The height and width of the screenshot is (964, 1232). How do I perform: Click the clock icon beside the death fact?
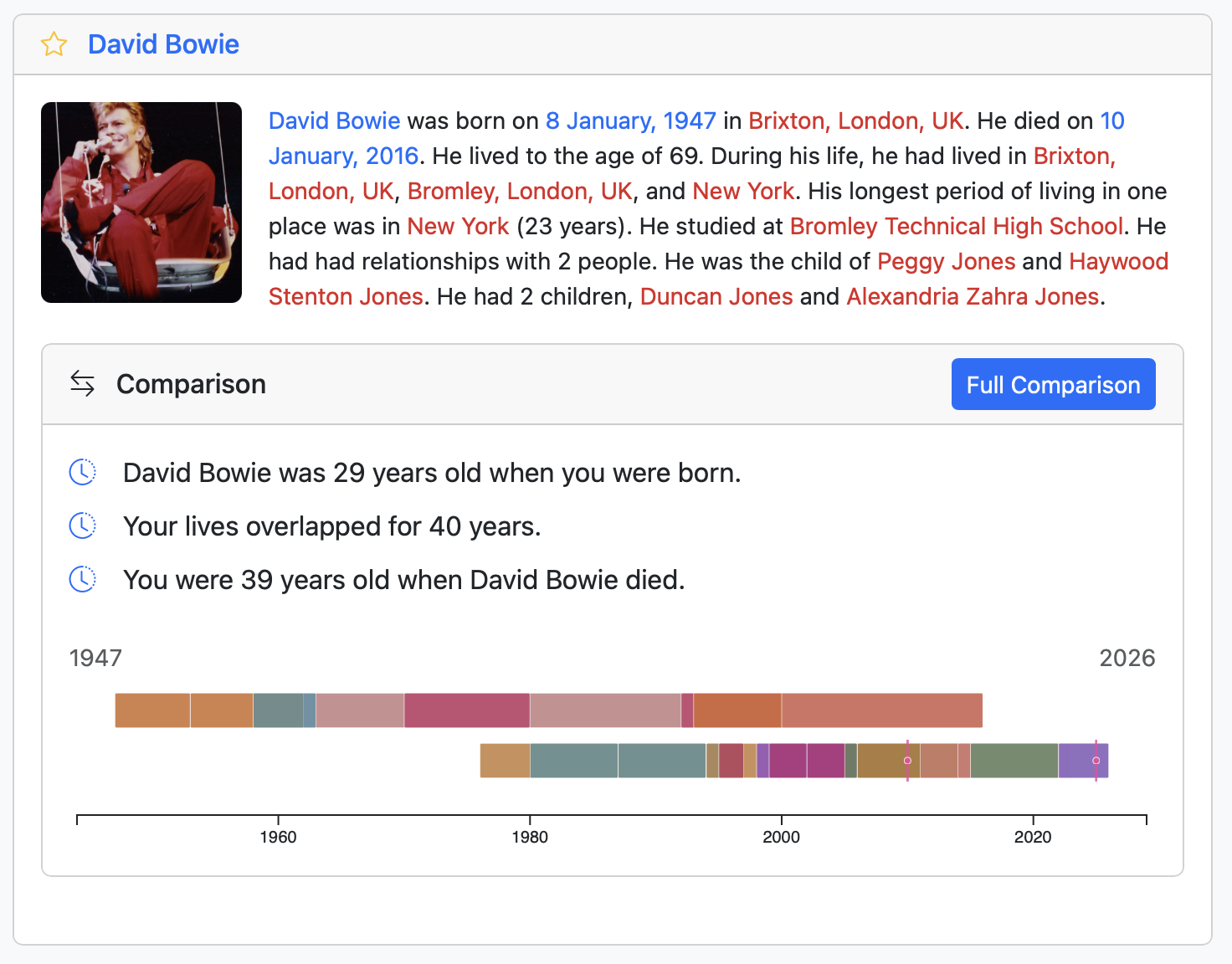tap(81, 578)
